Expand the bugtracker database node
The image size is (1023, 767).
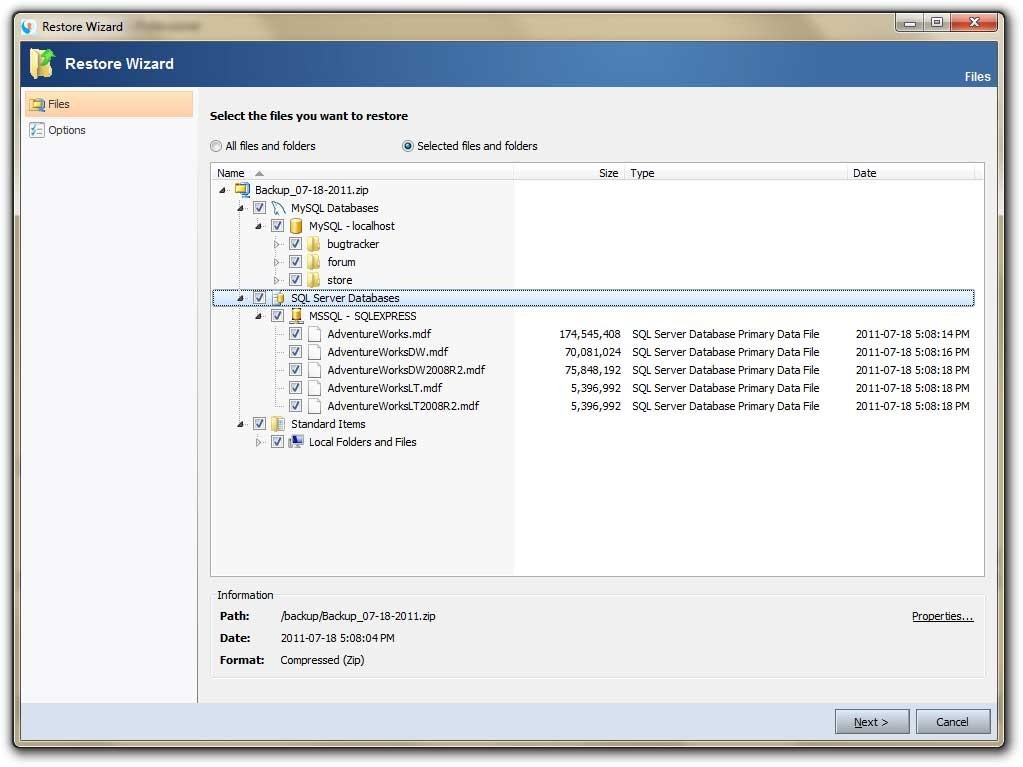[x=276, y=244]
